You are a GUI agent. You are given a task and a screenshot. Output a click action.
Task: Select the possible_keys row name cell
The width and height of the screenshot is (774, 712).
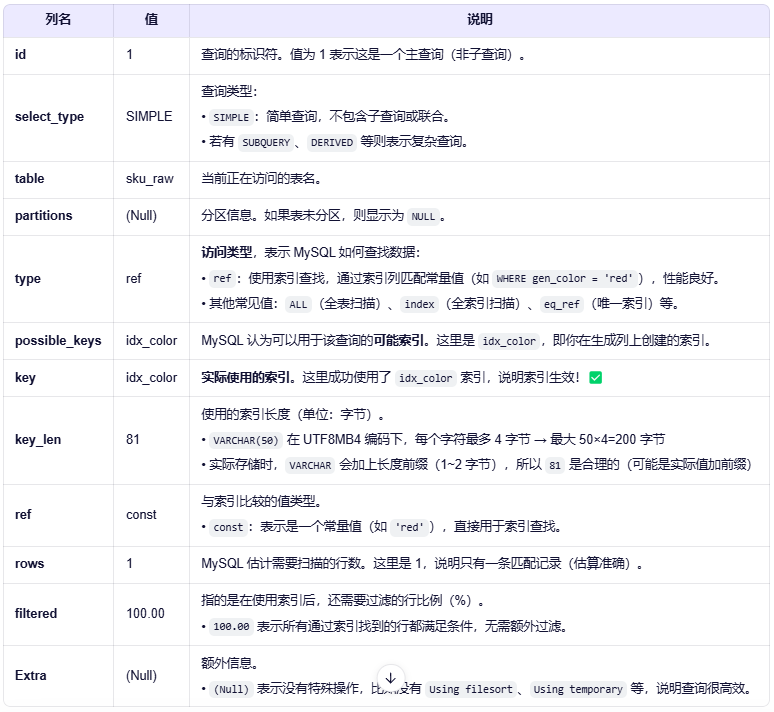pos(58,341)
